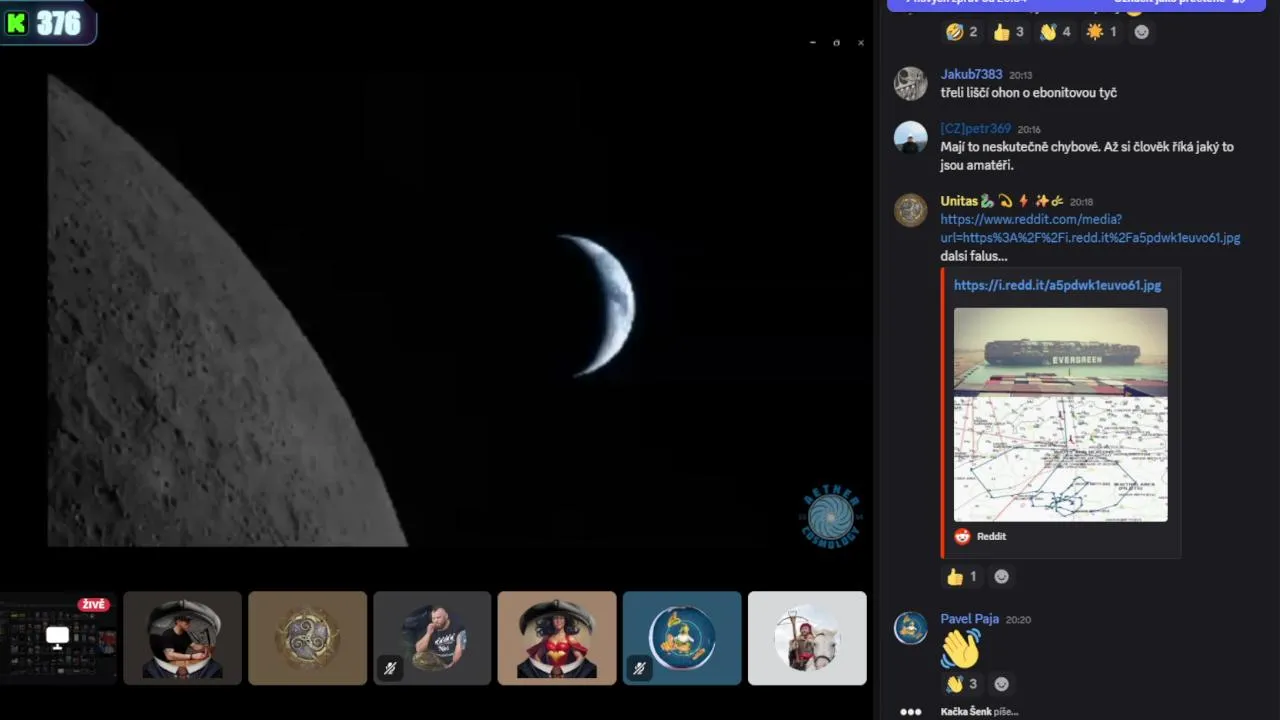This screenshot has height=720, width=1280.
Task: Click the sun emoji reaction with count 1
Action: click(x=1102, y=32)
